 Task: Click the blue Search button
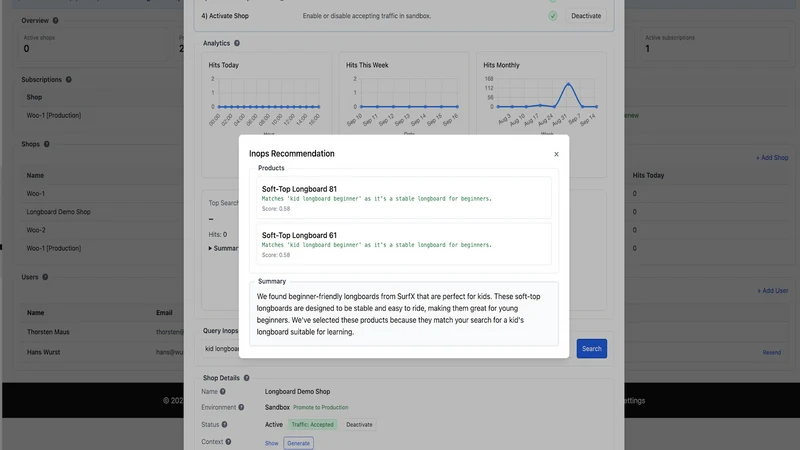[x=591, y=348]
